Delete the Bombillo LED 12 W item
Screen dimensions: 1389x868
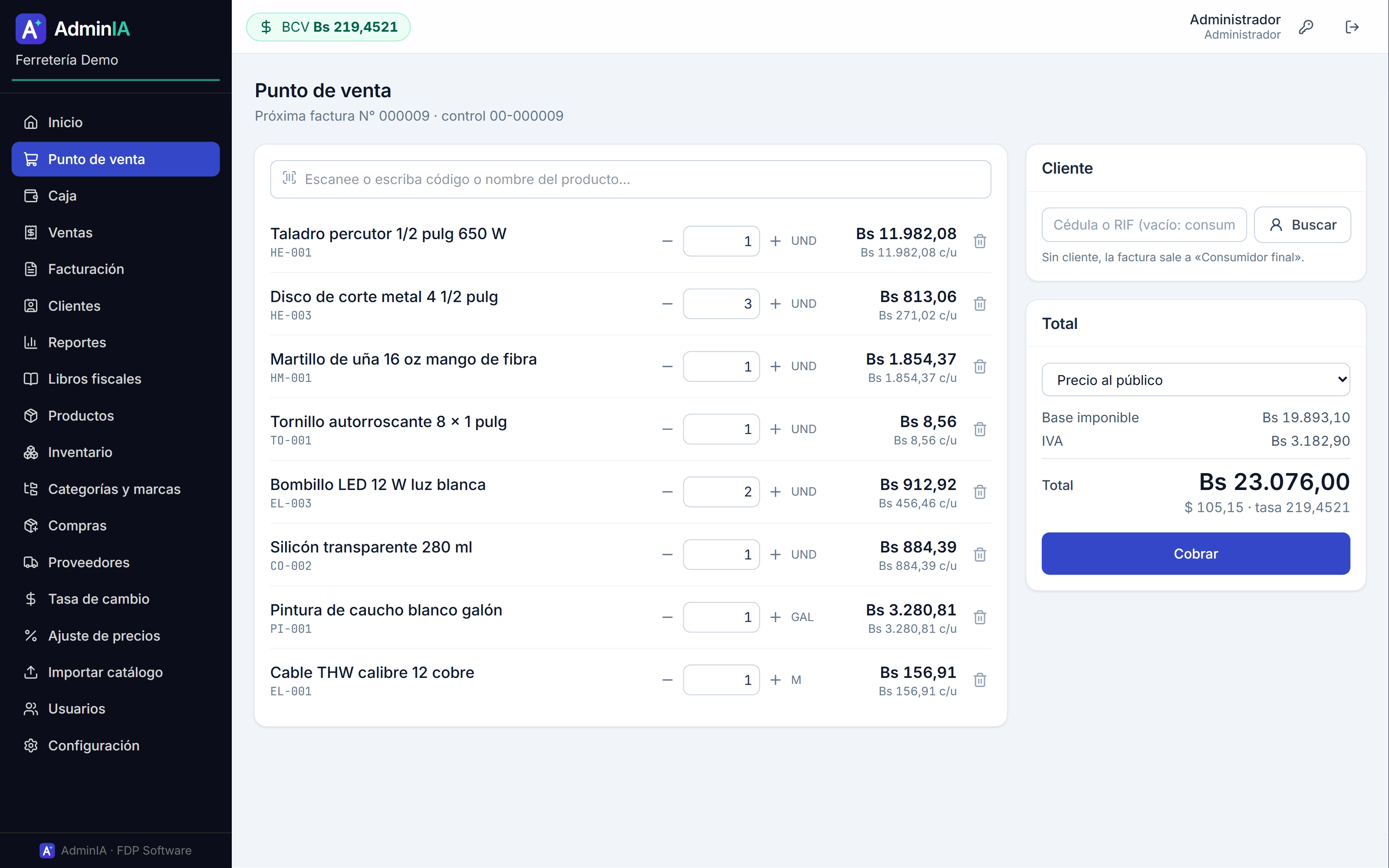tap(980, 492)
